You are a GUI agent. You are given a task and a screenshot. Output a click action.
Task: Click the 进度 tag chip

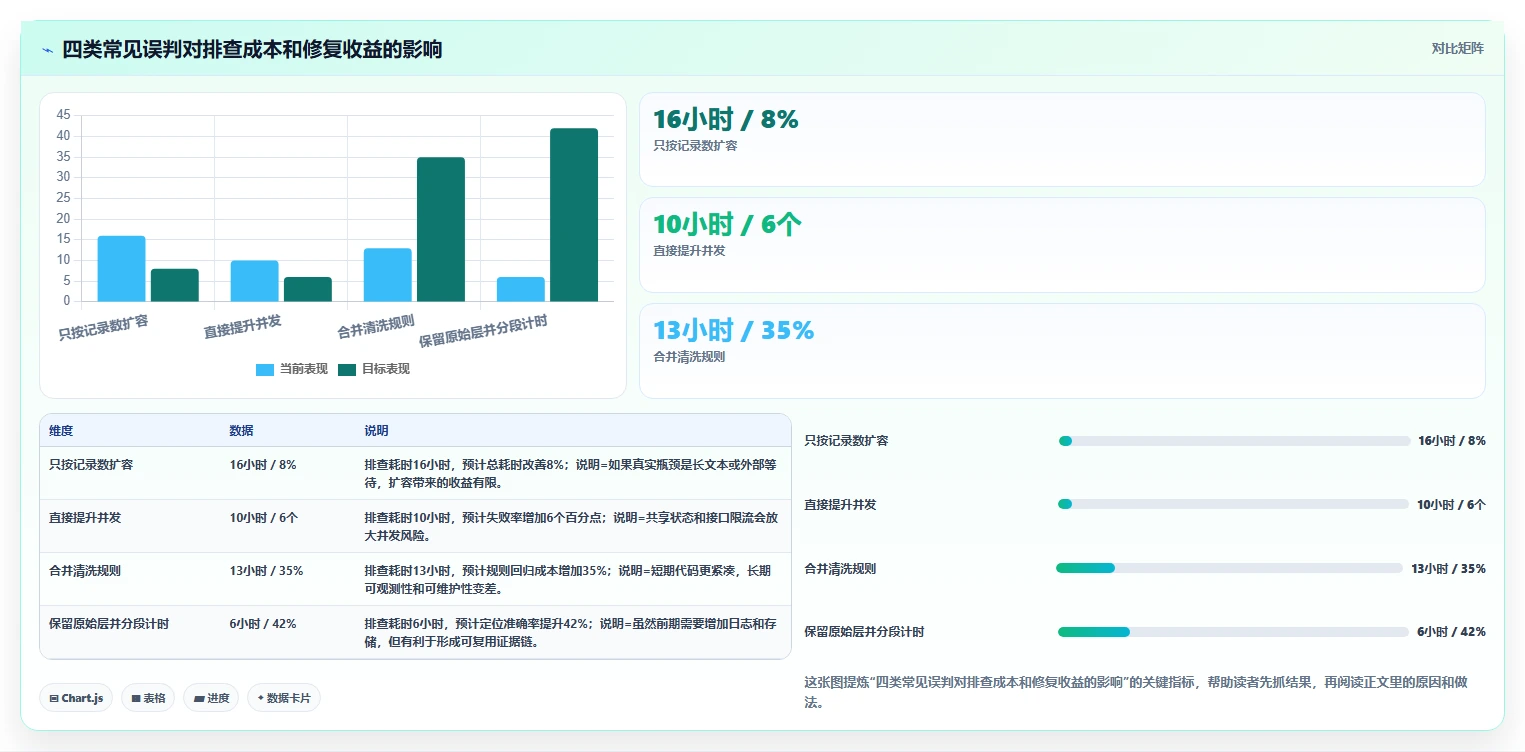(x=211, y=698)
